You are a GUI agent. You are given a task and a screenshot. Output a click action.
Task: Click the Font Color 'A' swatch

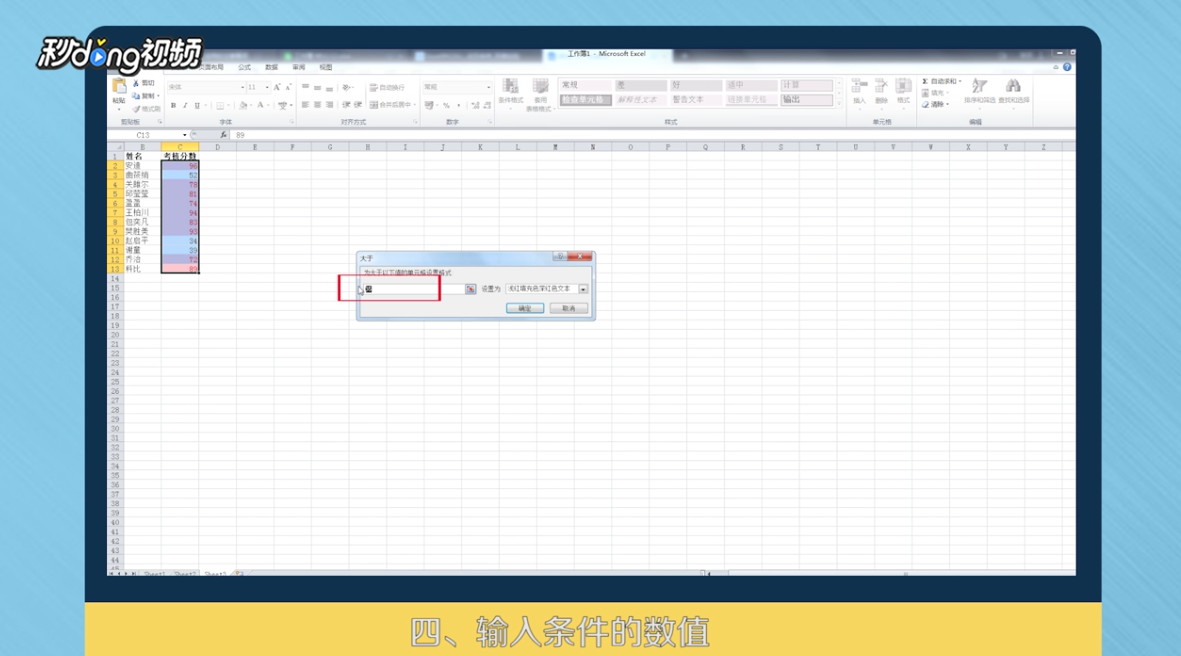point(261,105)
